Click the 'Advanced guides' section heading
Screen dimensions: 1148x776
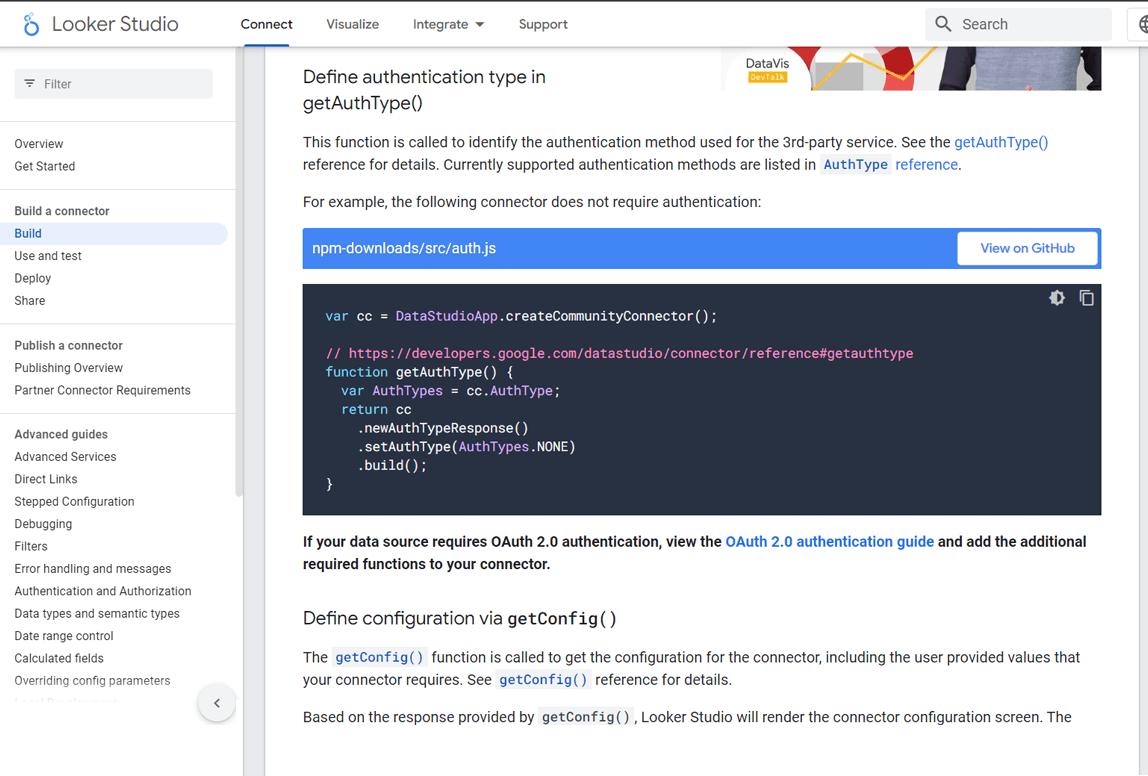click(x=61, y=434)
